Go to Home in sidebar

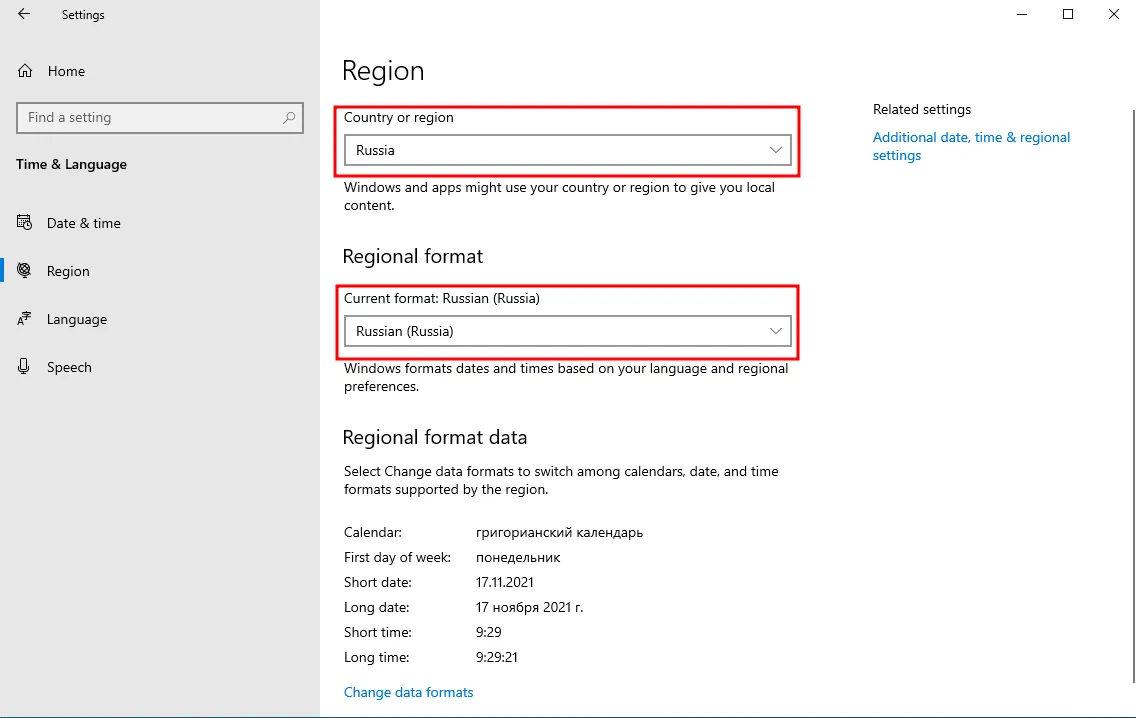(x=66, y=71)
